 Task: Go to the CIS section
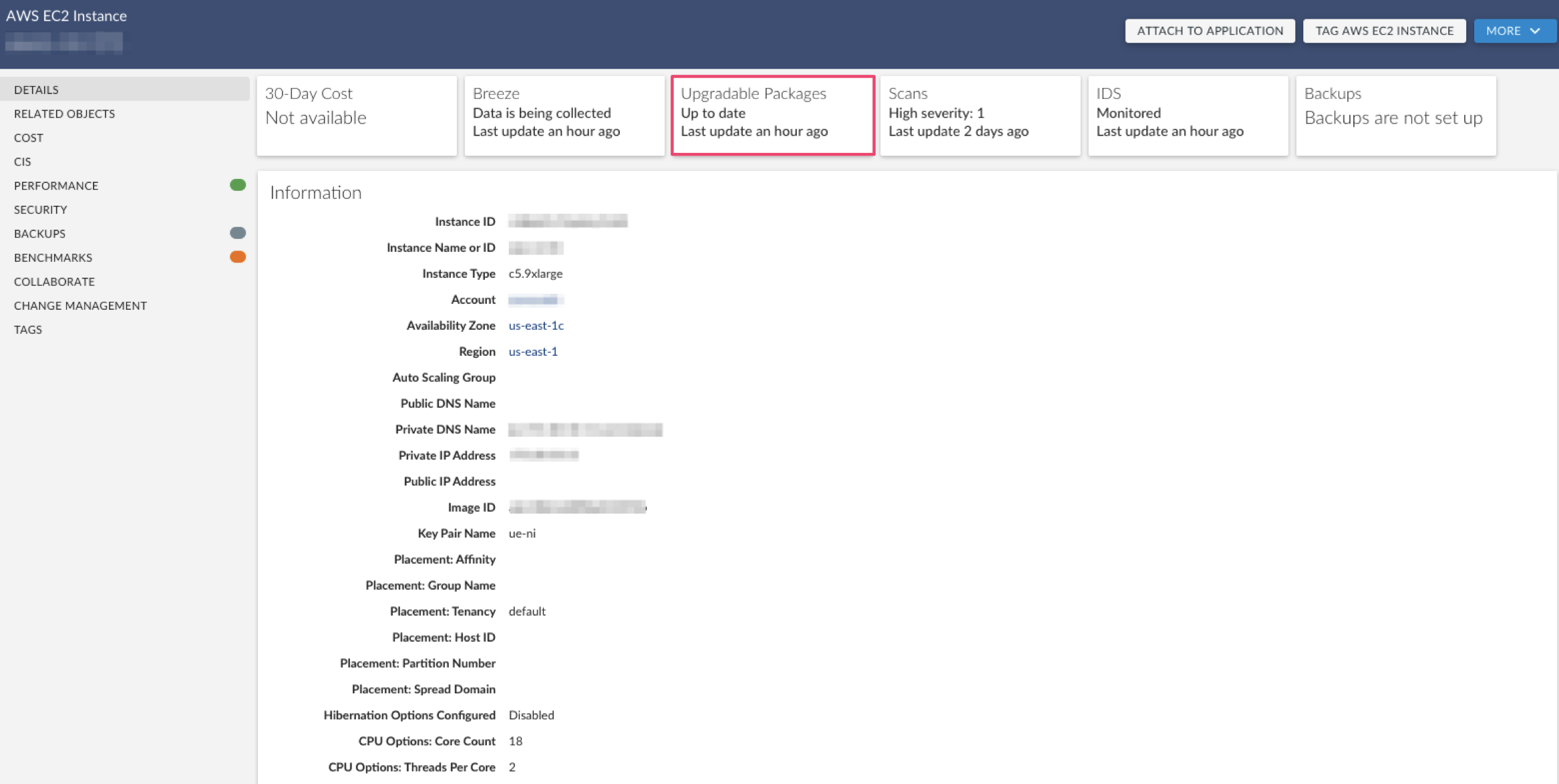coord(23,162)
